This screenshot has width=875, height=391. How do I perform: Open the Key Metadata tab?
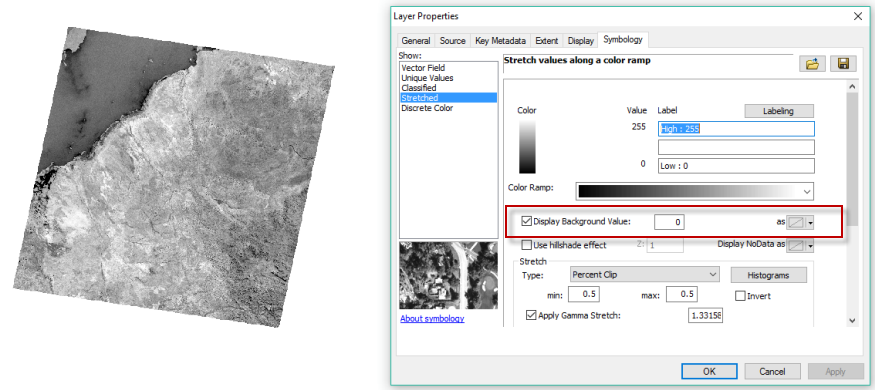[x=500, y=41]
